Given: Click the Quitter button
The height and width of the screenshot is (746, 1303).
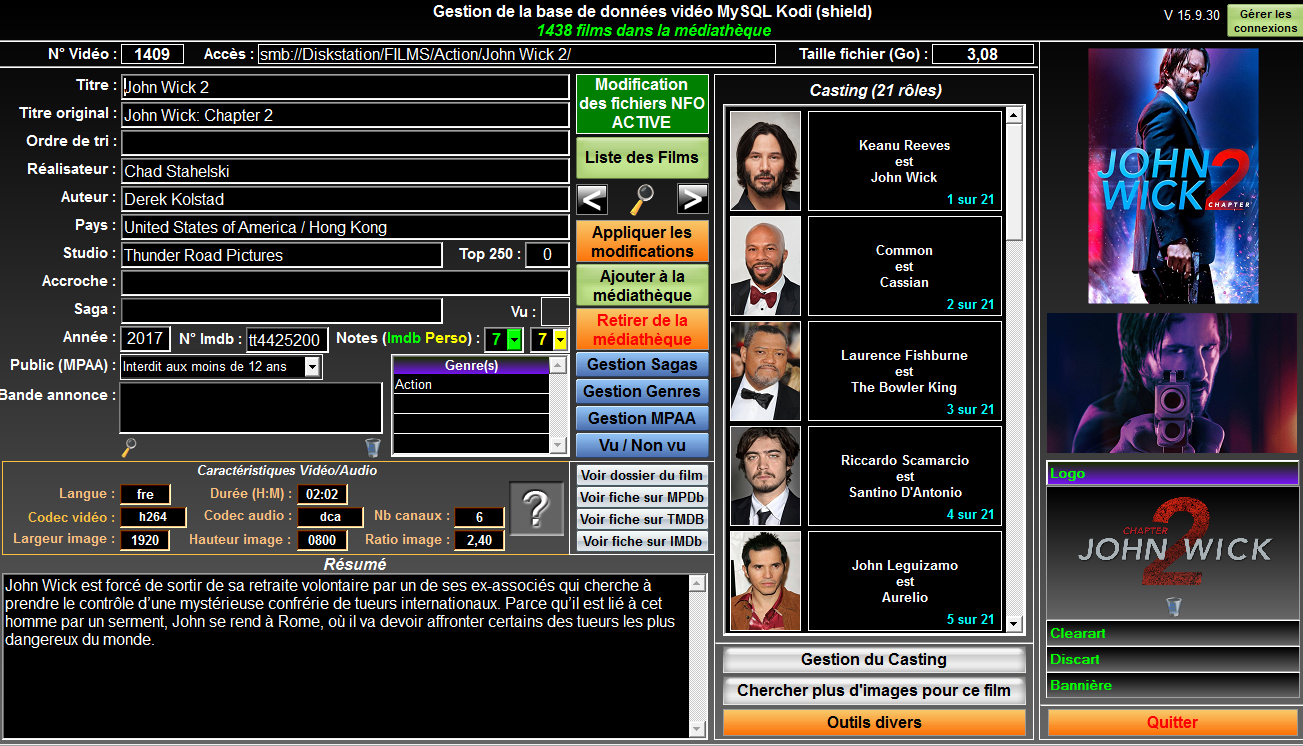Looking at the screenshot, I should (x=1172, y=722).
